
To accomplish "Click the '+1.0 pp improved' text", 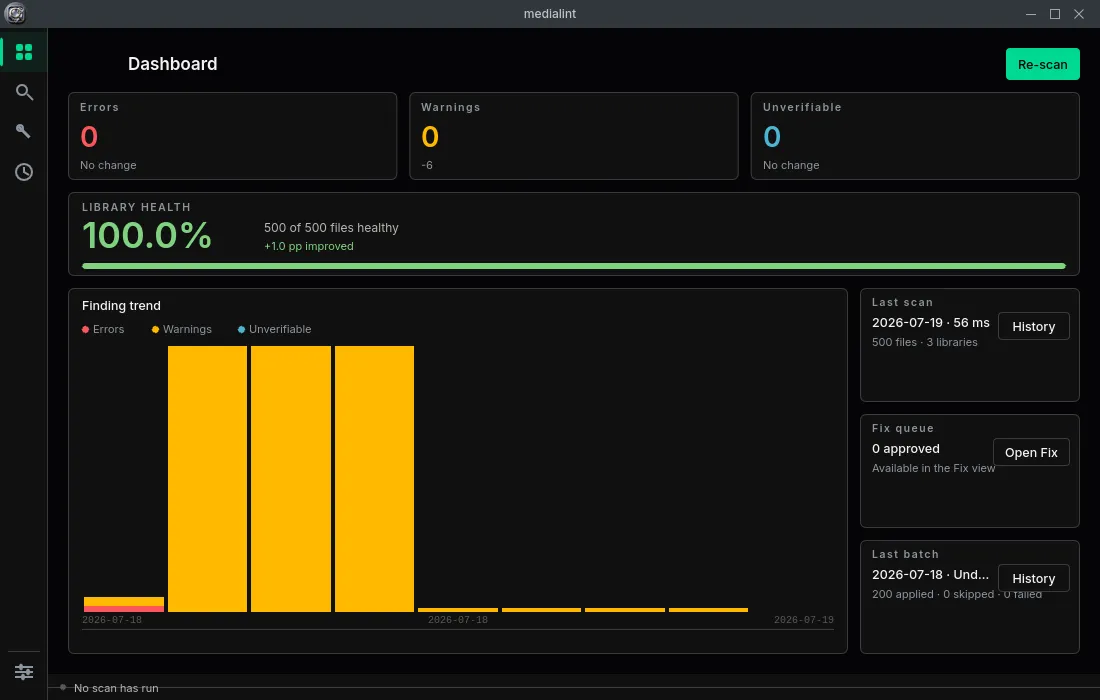I will click(x=309, y=246).
